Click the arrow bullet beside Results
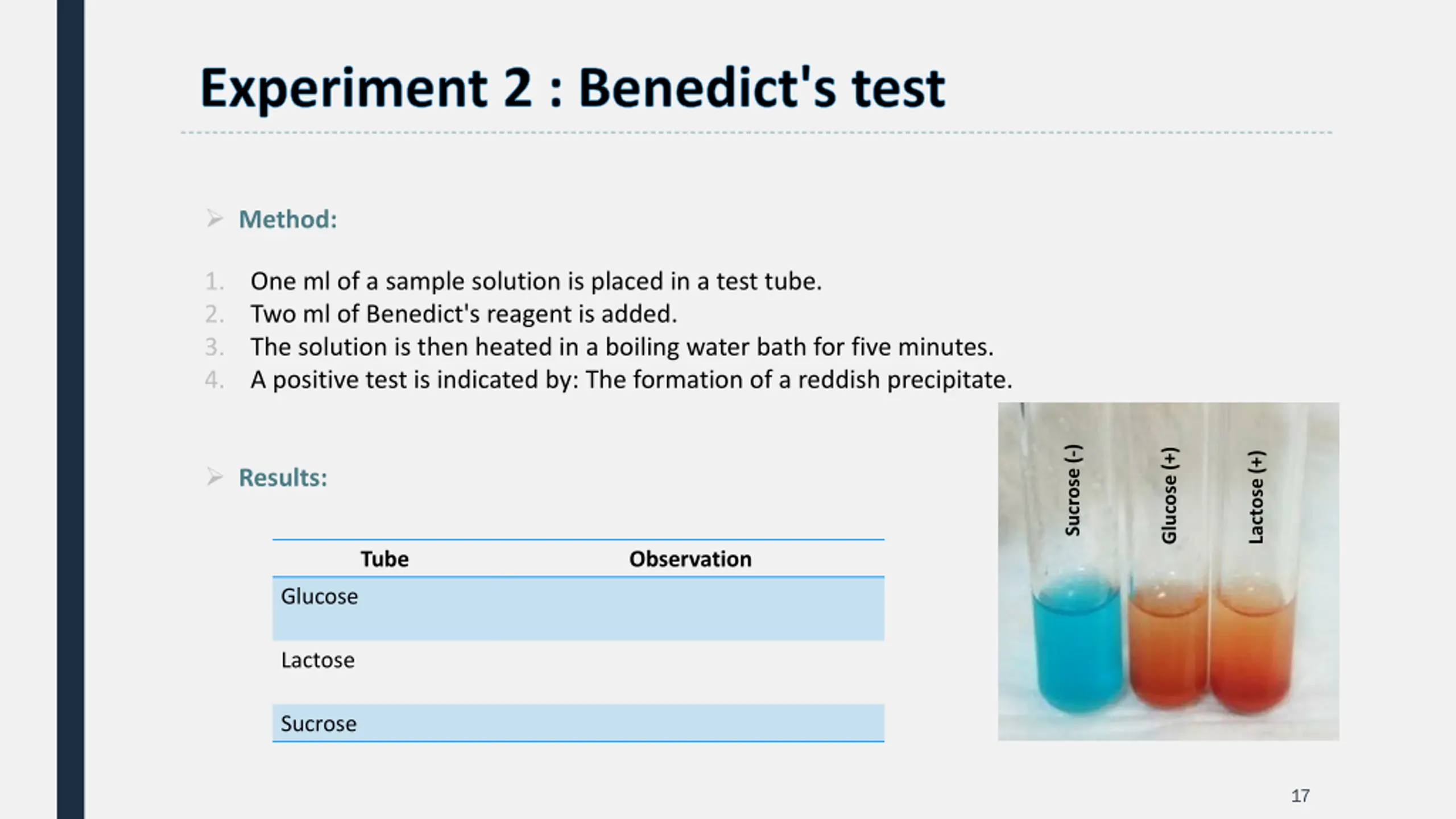 (x=214, y=477)
